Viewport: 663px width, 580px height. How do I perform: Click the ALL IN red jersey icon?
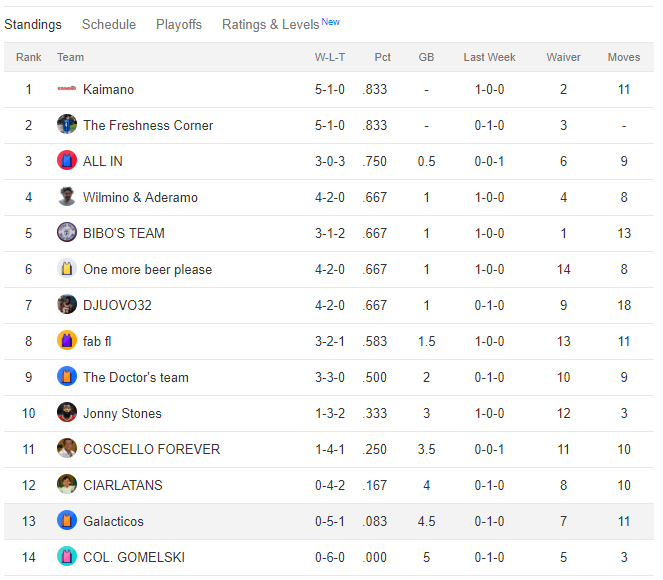[x=67, y=161]
